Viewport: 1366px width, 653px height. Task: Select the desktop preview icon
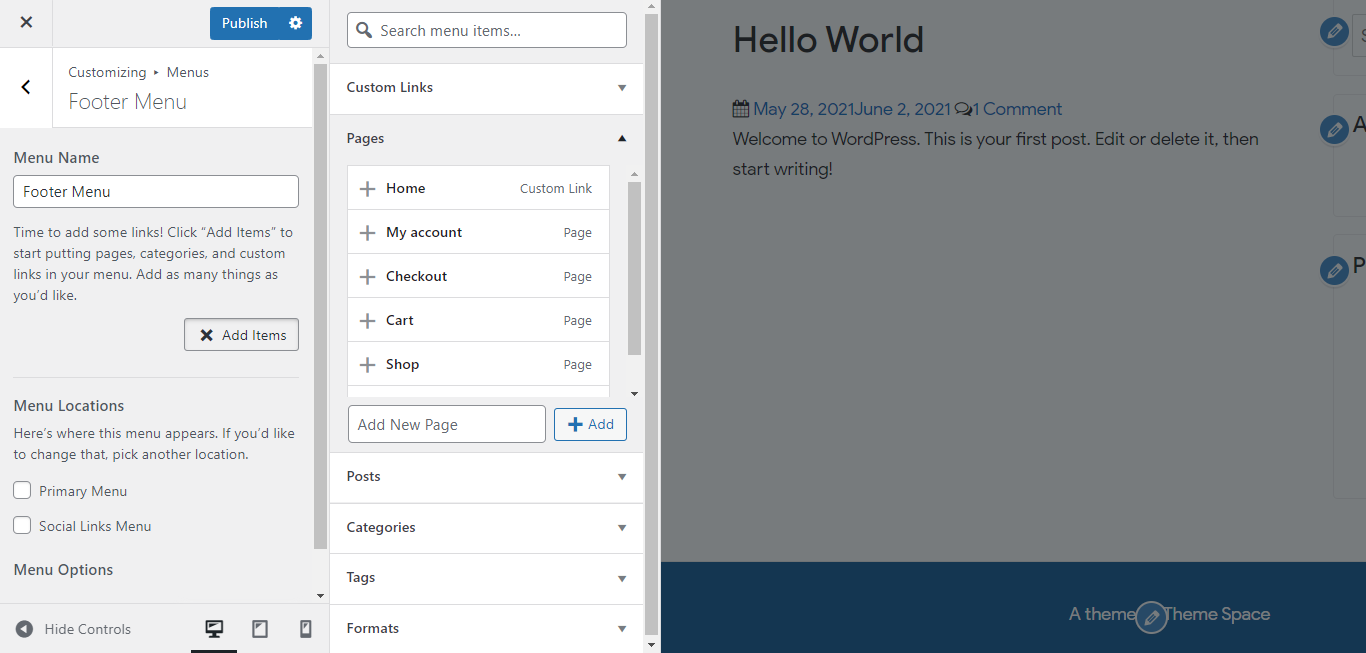coord(214,628)
